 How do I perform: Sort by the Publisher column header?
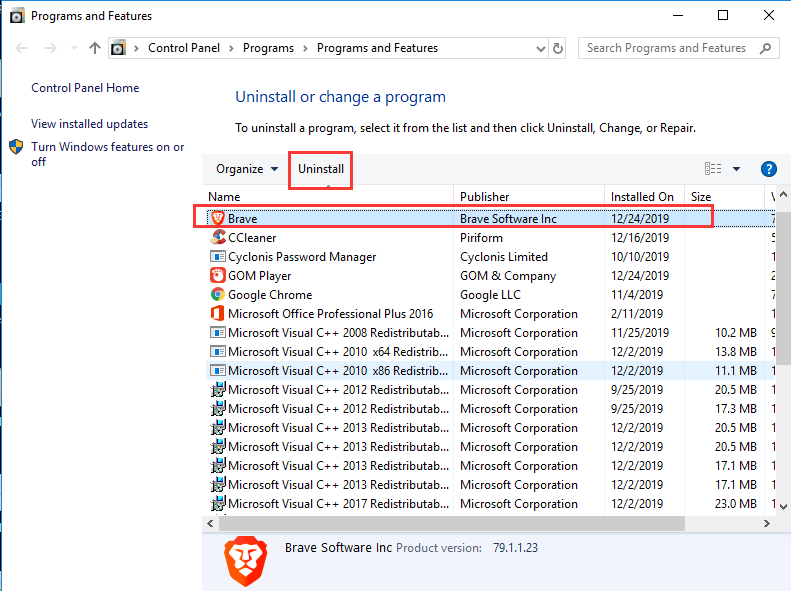tap(529, 196)
